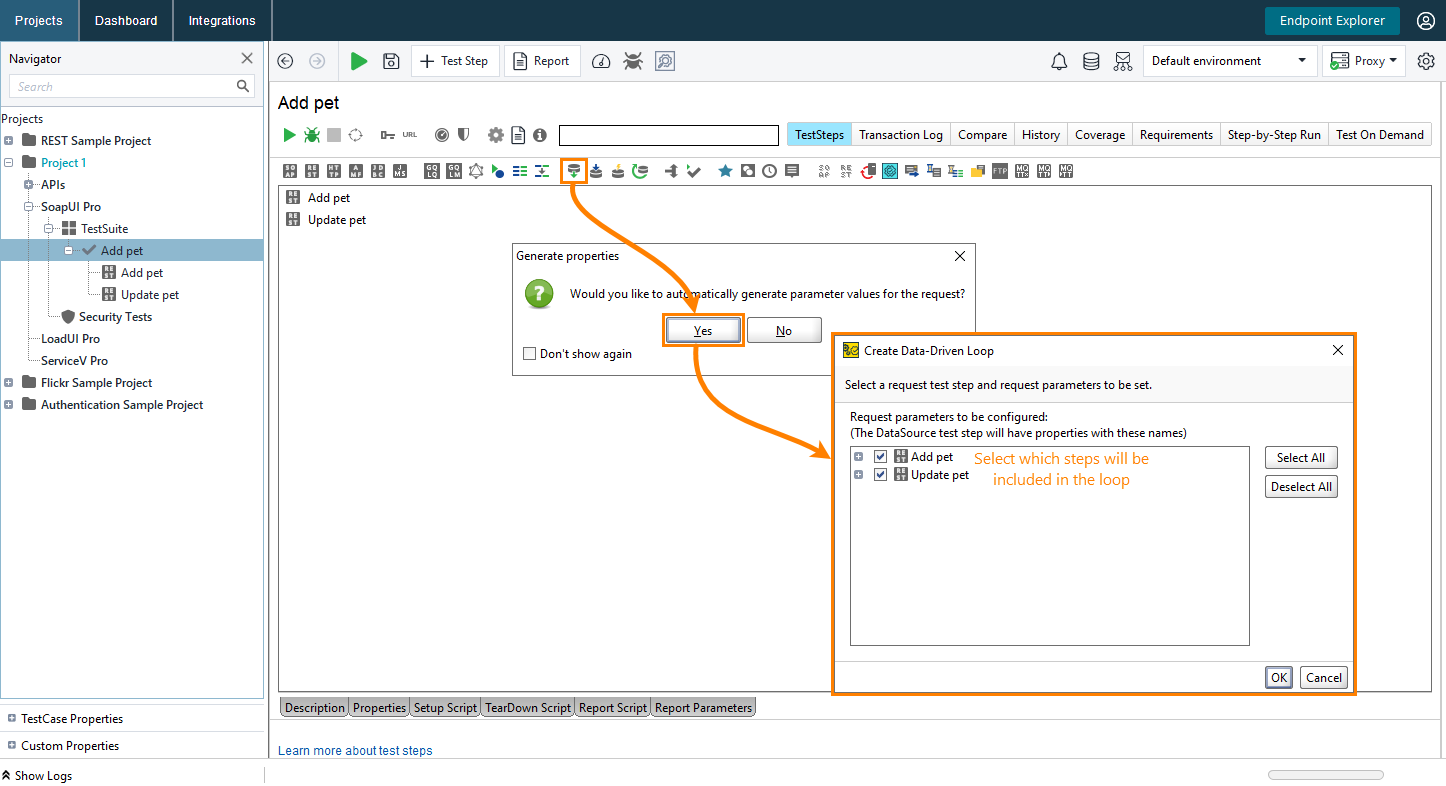Select Update pet step in the test step list

[337, 220]
